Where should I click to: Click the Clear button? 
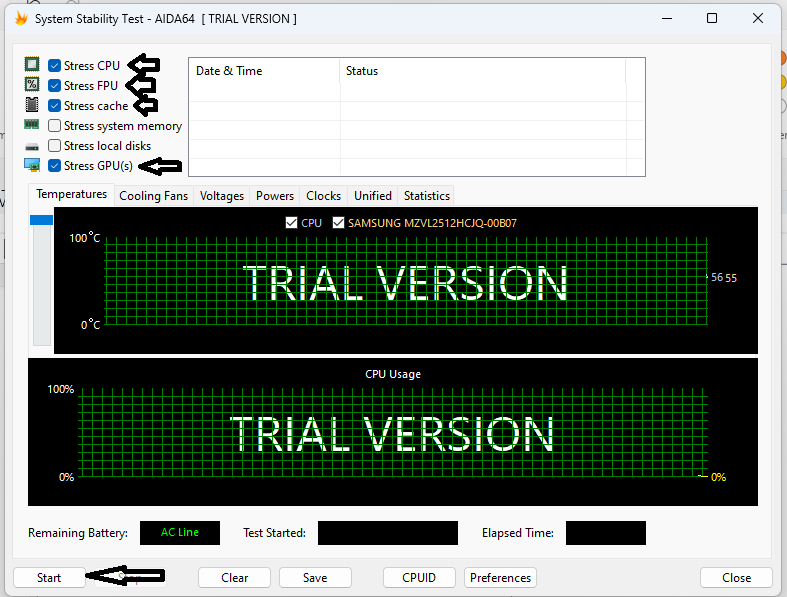click(x=234, y=577)
